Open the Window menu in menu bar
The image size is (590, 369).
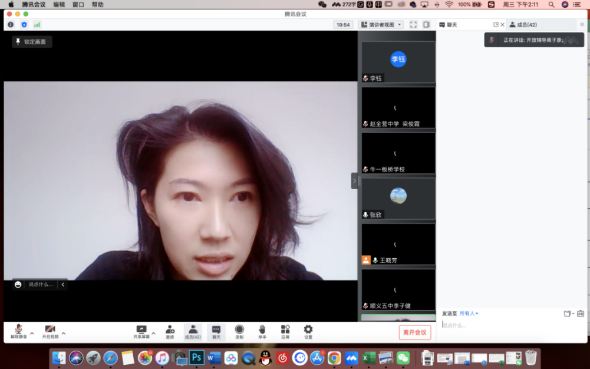(x=78, y=5)
